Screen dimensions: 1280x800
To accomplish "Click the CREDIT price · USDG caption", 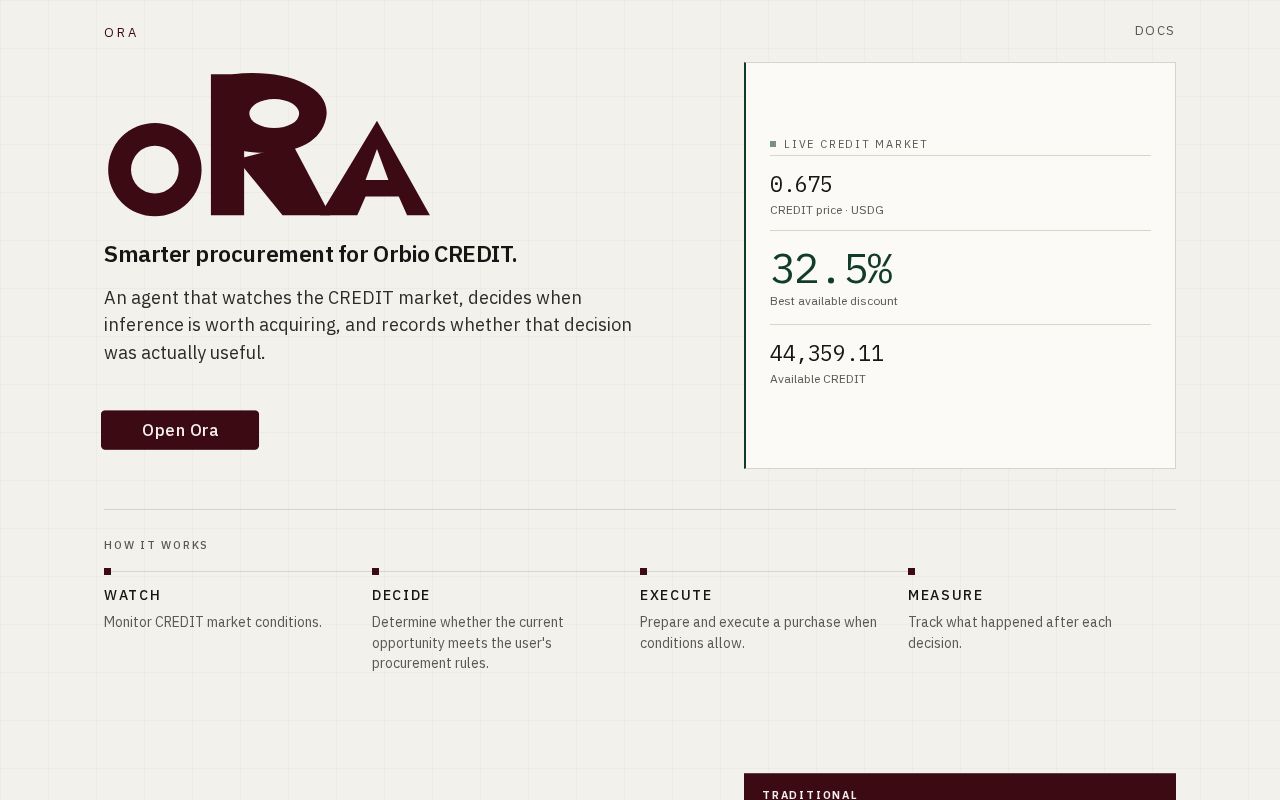I will click(827, 210).
